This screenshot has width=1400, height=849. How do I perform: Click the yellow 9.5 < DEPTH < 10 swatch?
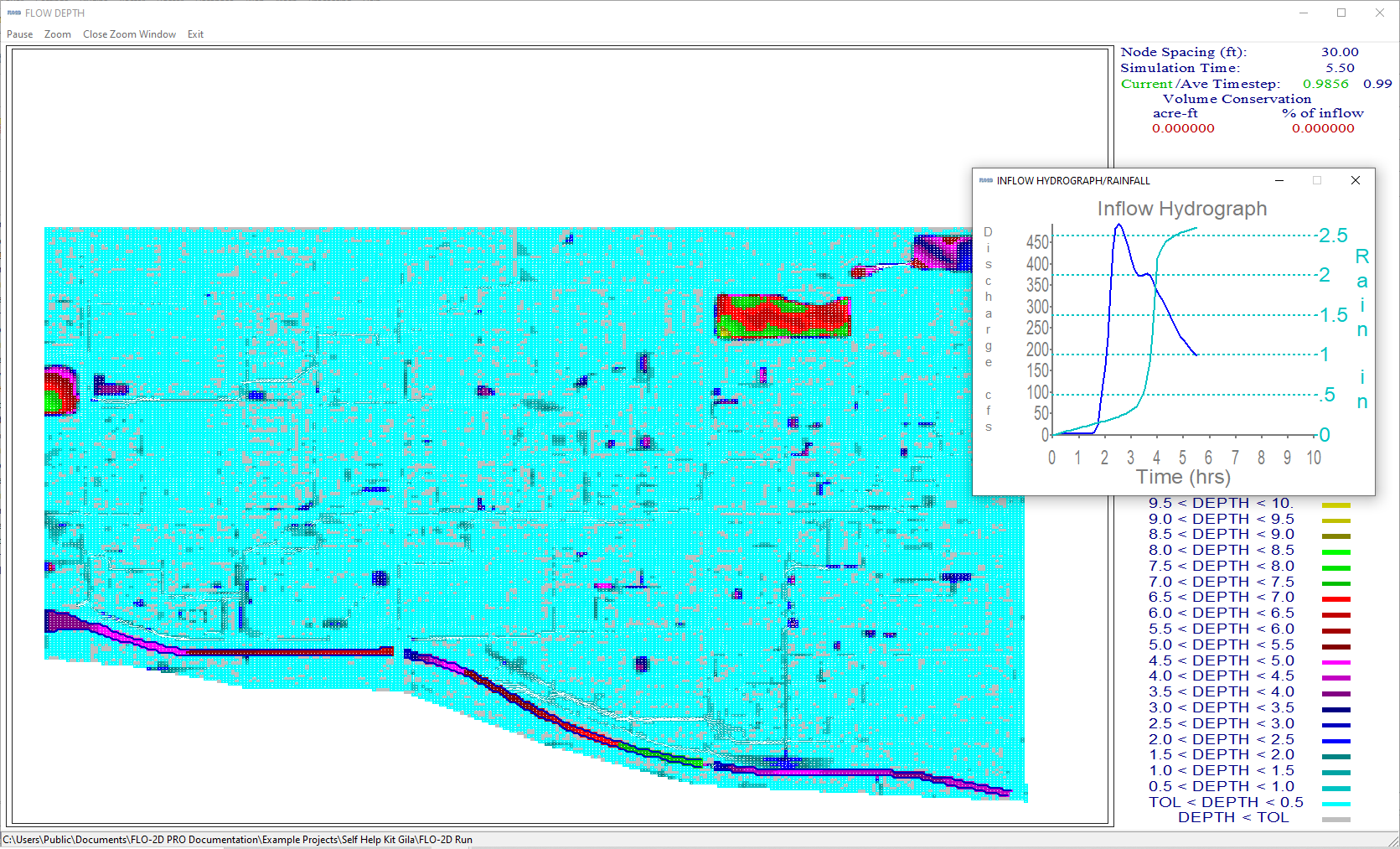1335,505
